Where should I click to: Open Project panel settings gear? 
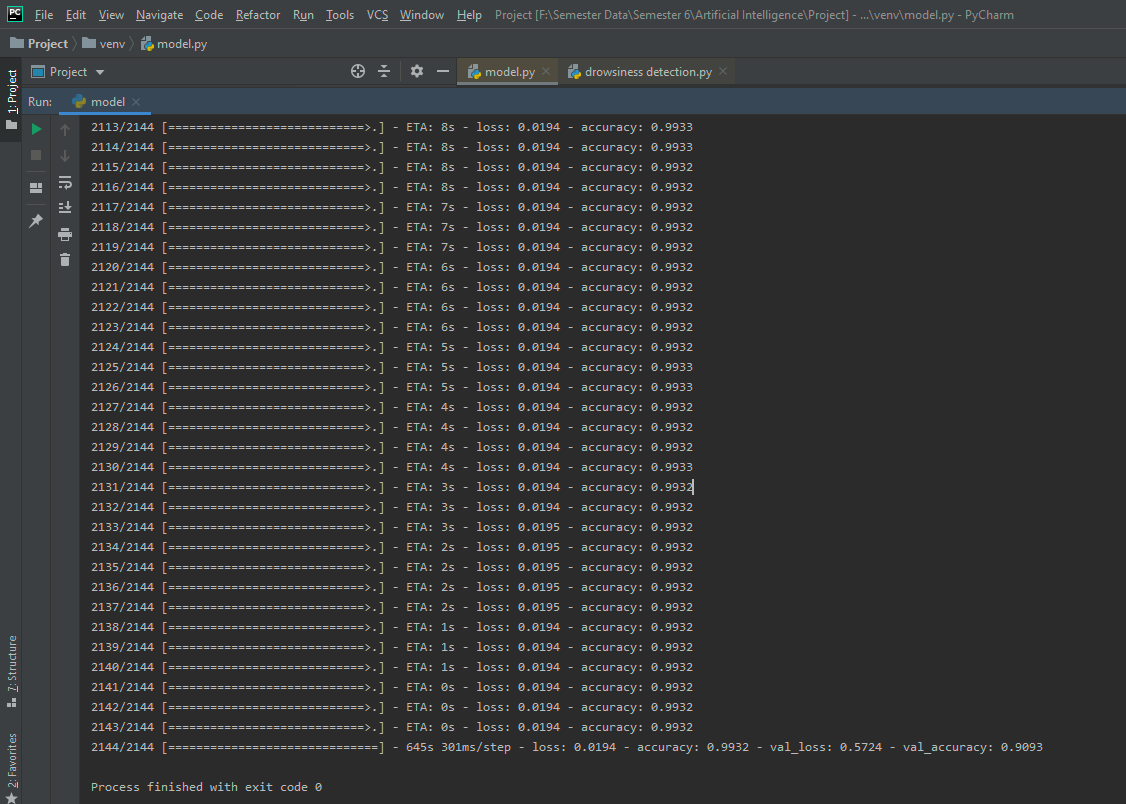(417, 71)
